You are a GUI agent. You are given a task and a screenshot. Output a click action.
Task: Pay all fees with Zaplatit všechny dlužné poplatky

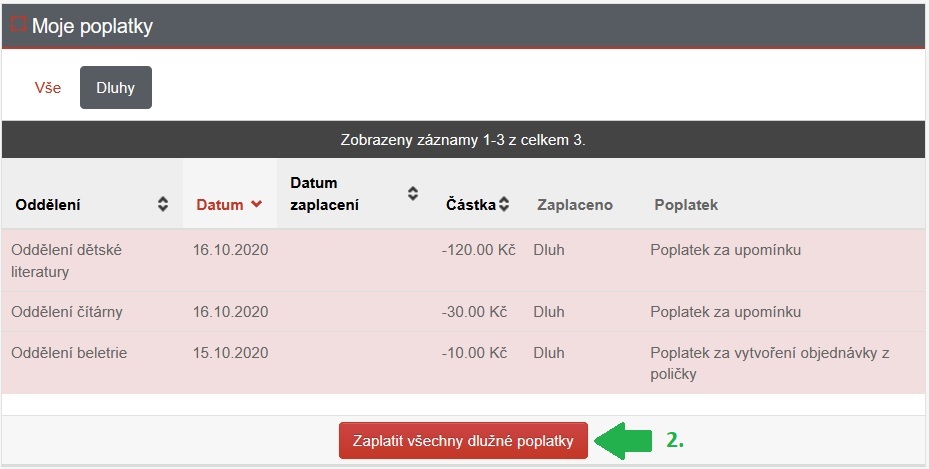coord(463,441)
